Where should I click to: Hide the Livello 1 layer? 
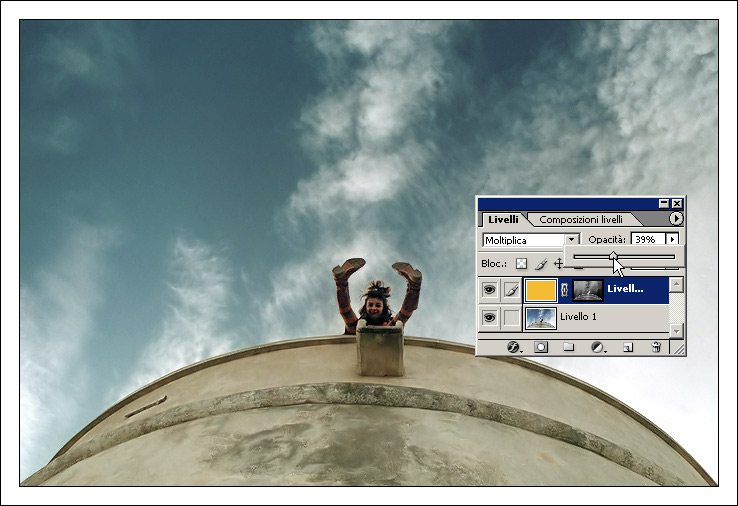pyautogui.click(x=489, y=318)
